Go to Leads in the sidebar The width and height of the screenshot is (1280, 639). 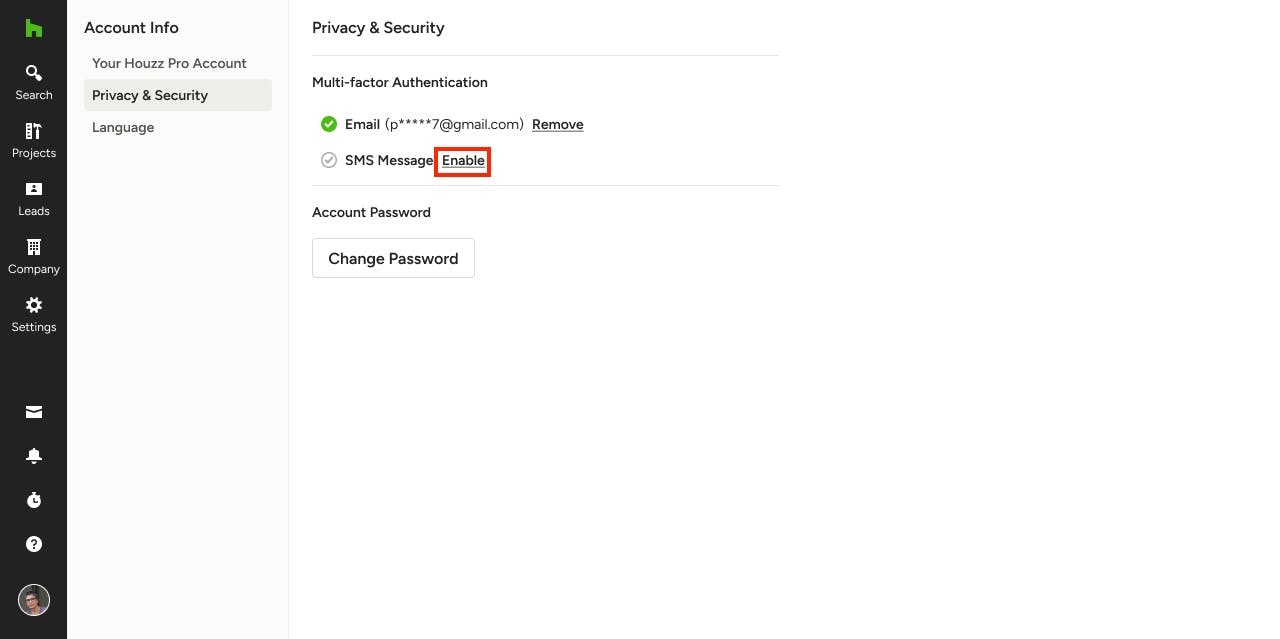[33, 198]
